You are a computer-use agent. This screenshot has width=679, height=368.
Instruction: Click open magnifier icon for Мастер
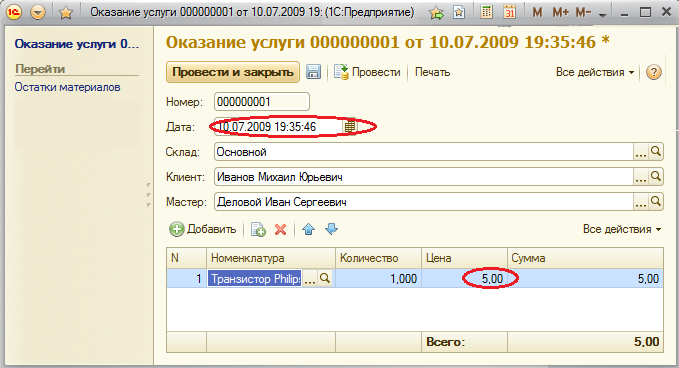(656, 202)
